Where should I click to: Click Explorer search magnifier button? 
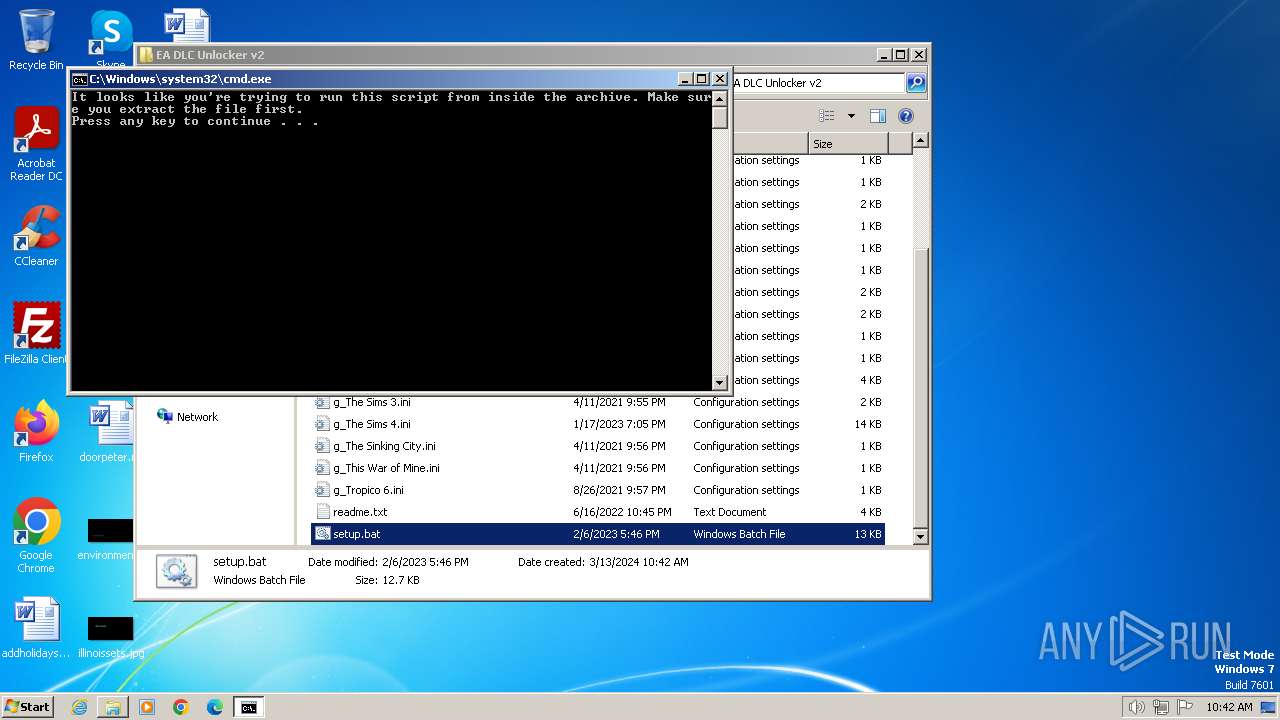tap(915, 83)
